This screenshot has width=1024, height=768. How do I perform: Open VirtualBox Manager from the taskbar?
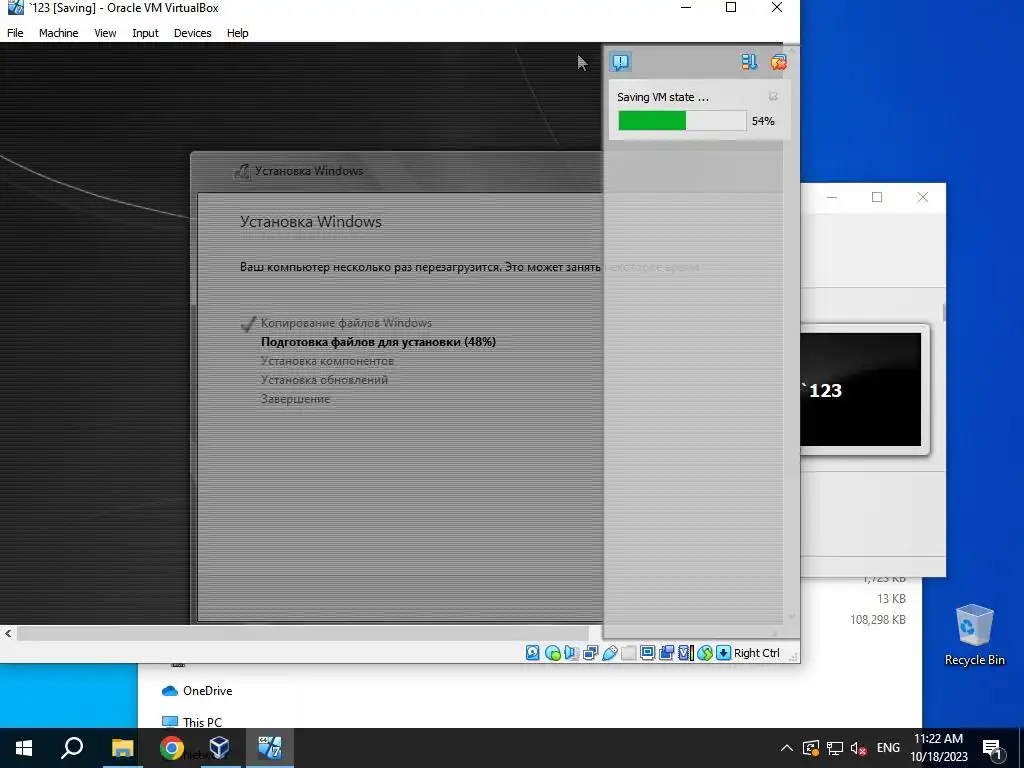[220, 748]
